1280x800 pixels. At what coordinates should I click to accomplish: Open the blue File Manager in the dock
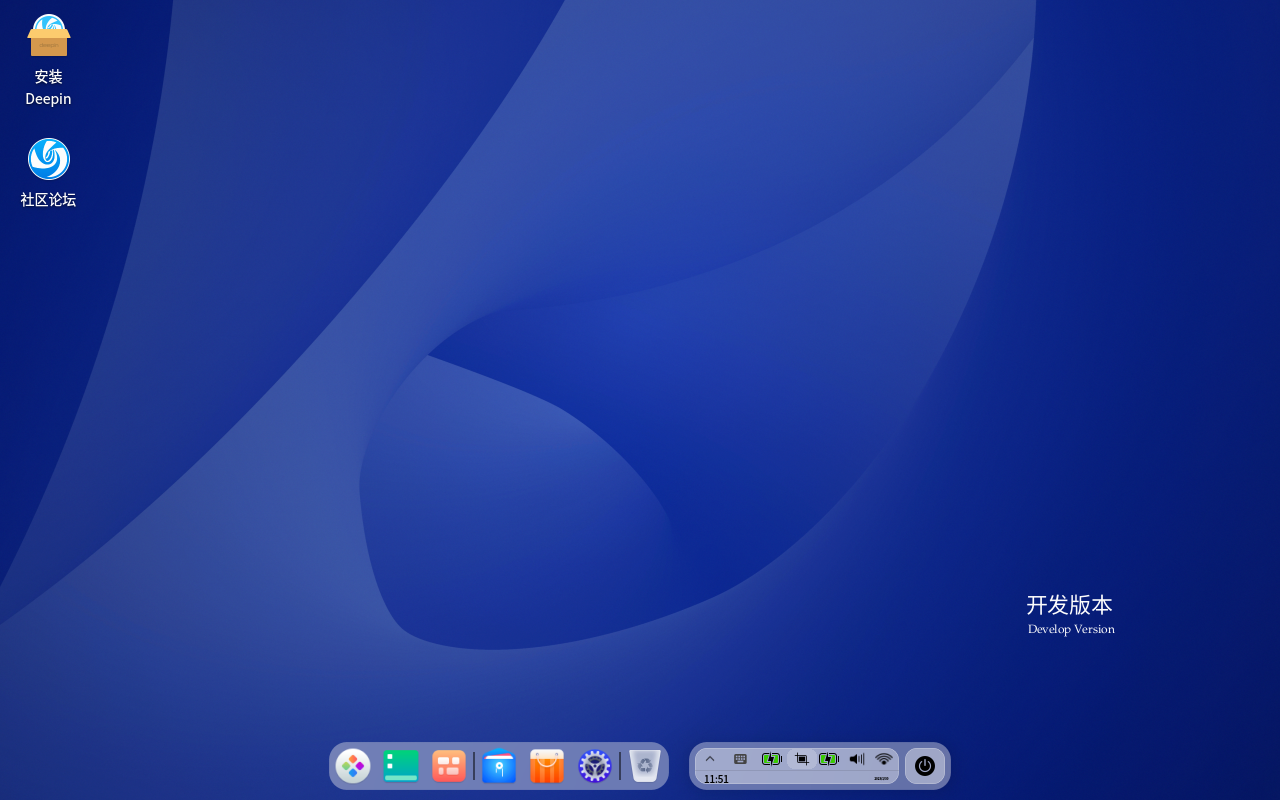[x=499, y=766]
